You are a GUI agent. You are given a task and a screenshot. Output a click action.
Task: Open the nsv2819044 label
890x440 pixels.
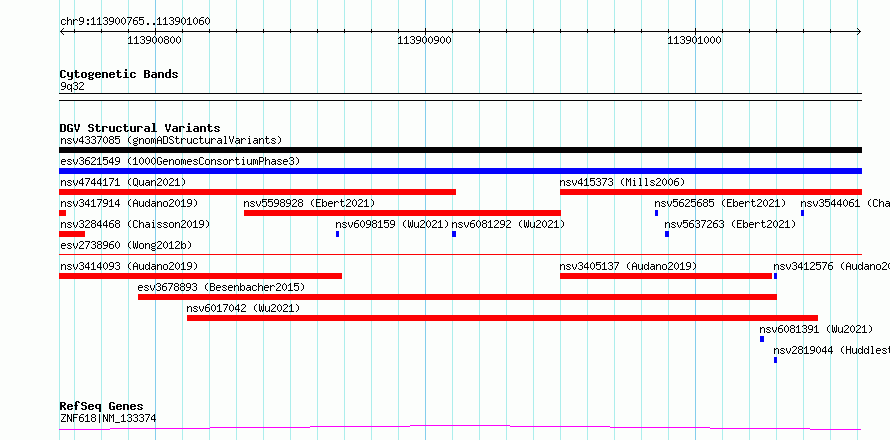click(831, 350)
